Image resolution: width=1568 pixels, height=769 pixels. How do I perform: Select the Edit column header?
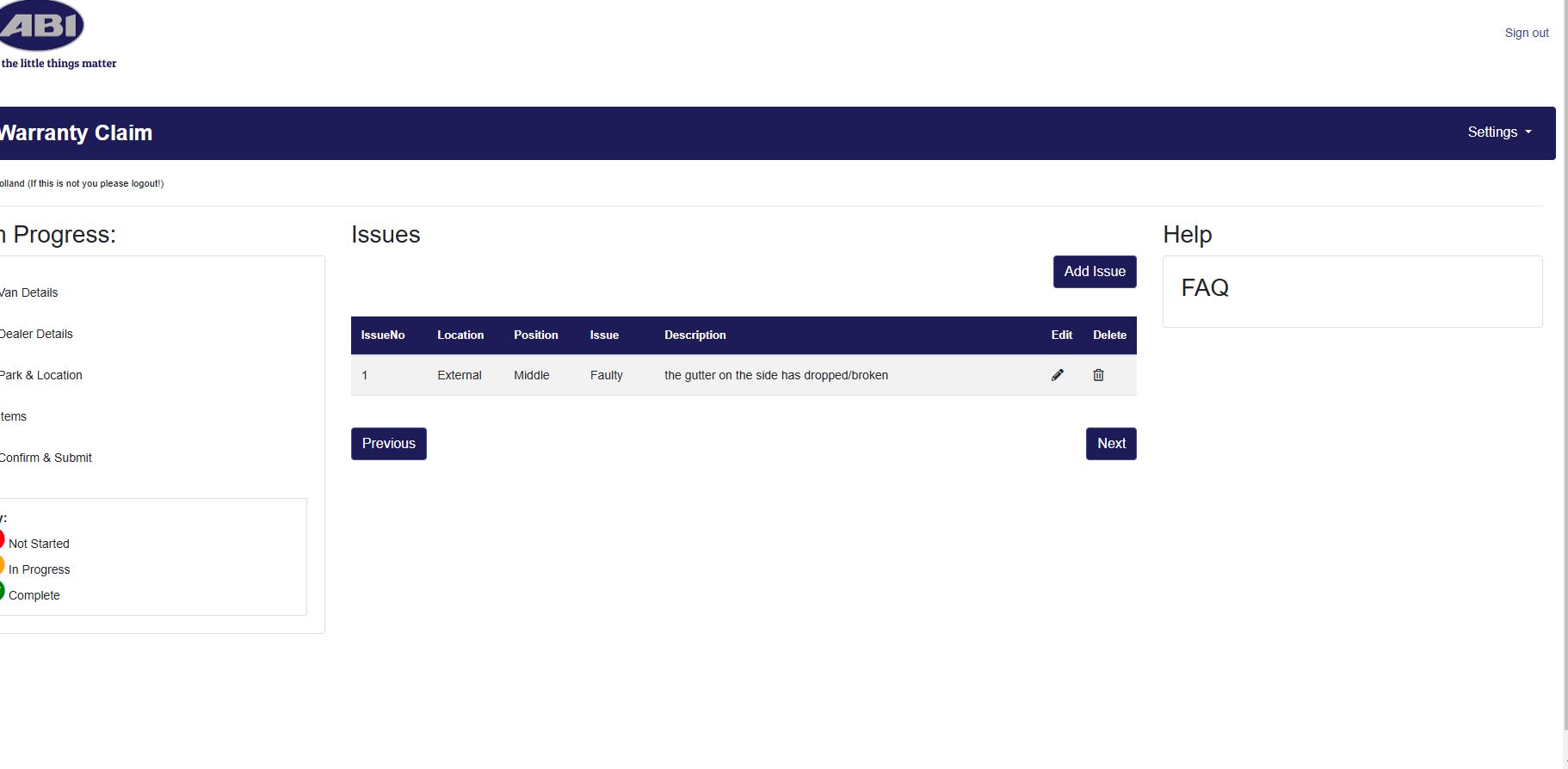click(1062, 335)
